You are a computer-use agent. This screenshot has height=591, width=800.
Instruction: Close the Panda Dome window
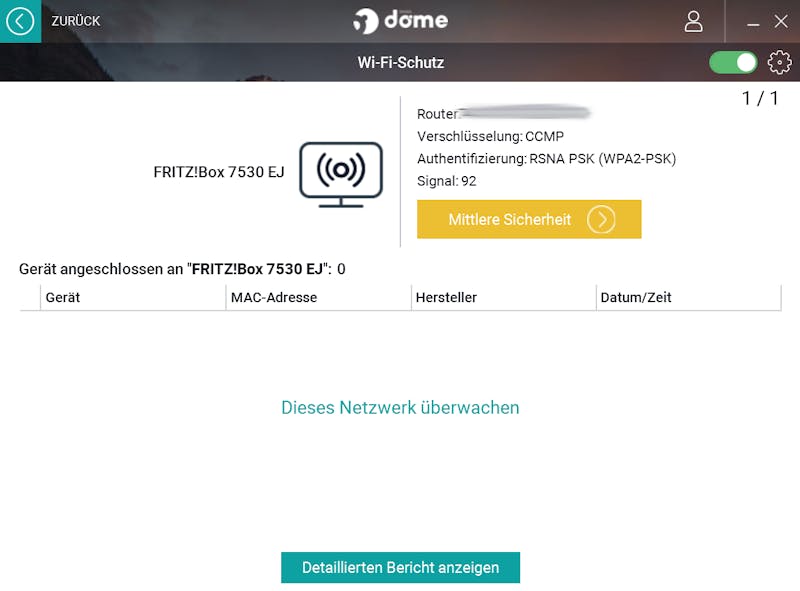tap(781, 21)
